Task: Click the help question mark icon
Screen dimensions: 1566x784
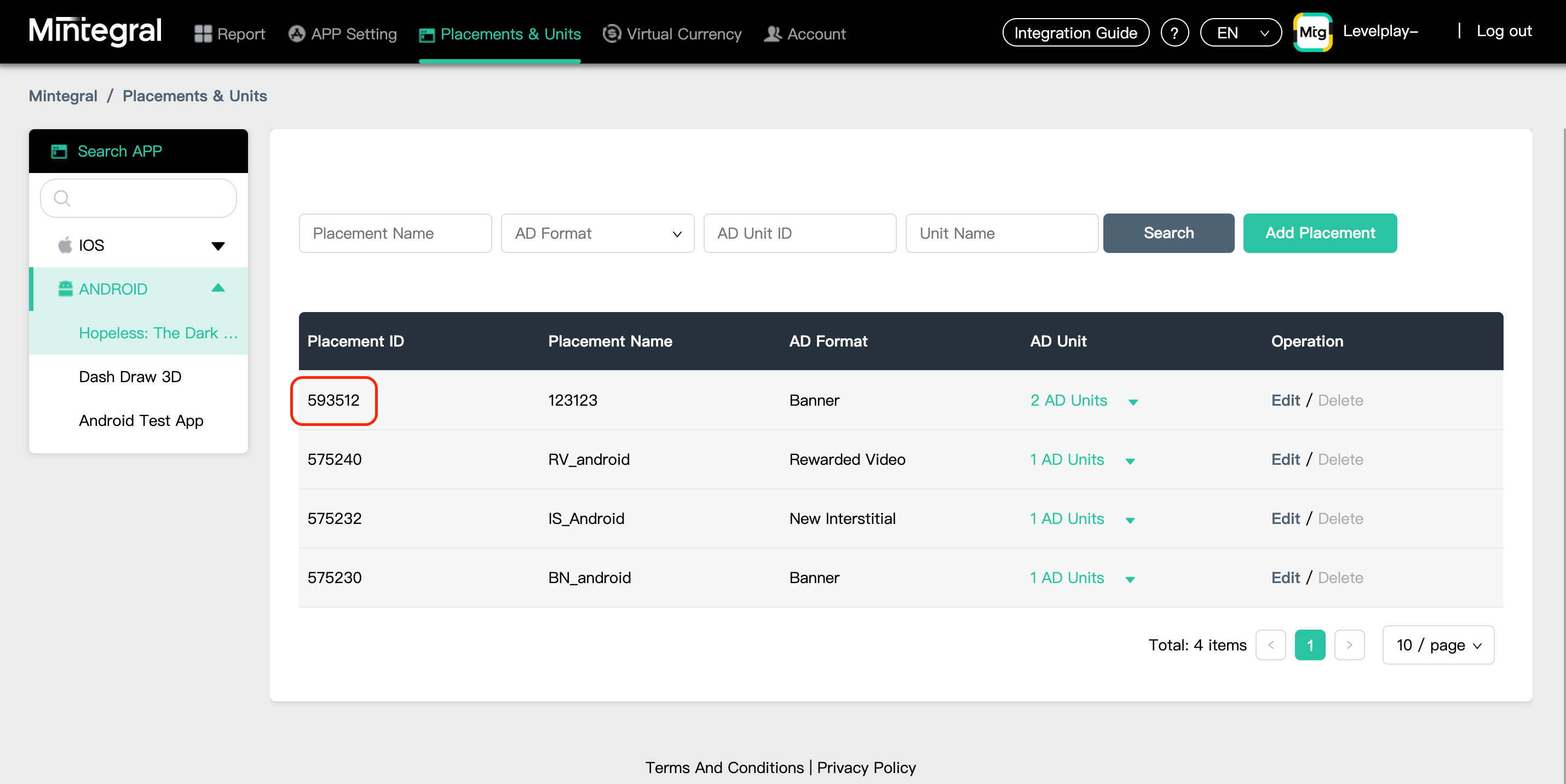Action: 1174,33
